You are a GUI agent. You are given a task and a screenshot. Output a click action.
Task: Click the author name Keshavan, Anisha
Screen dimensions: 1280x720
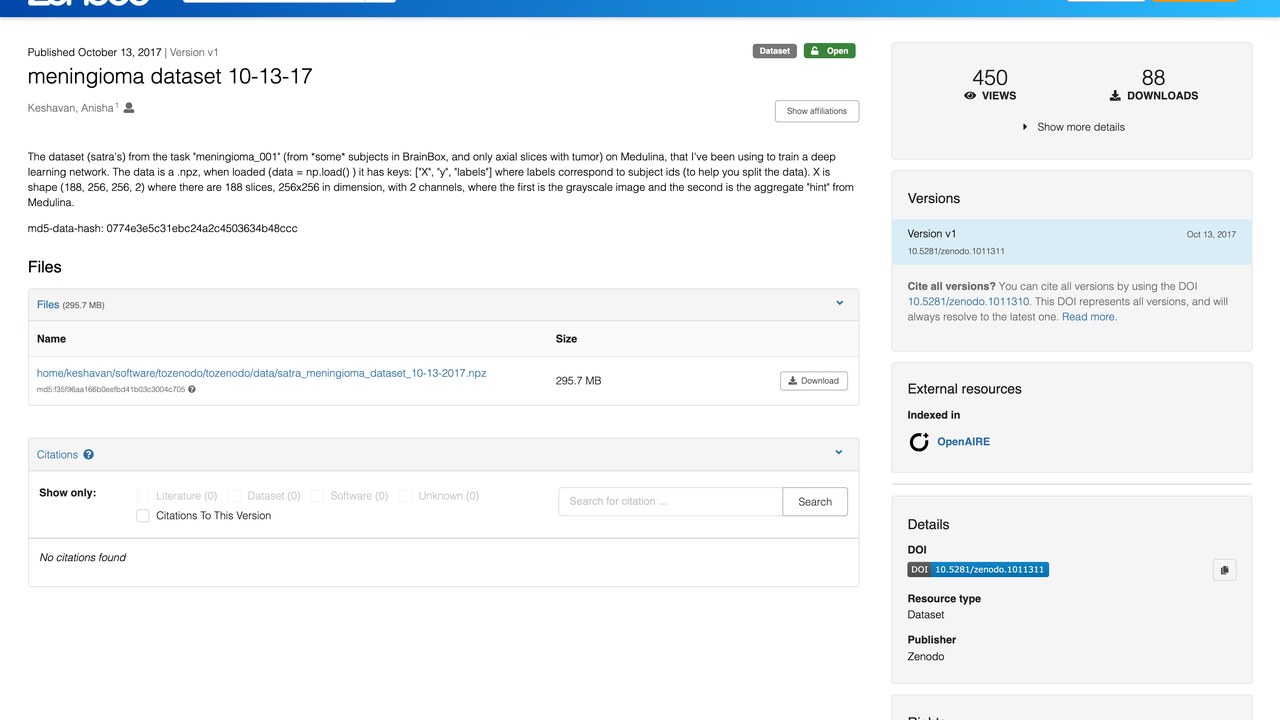coord(70,108)
